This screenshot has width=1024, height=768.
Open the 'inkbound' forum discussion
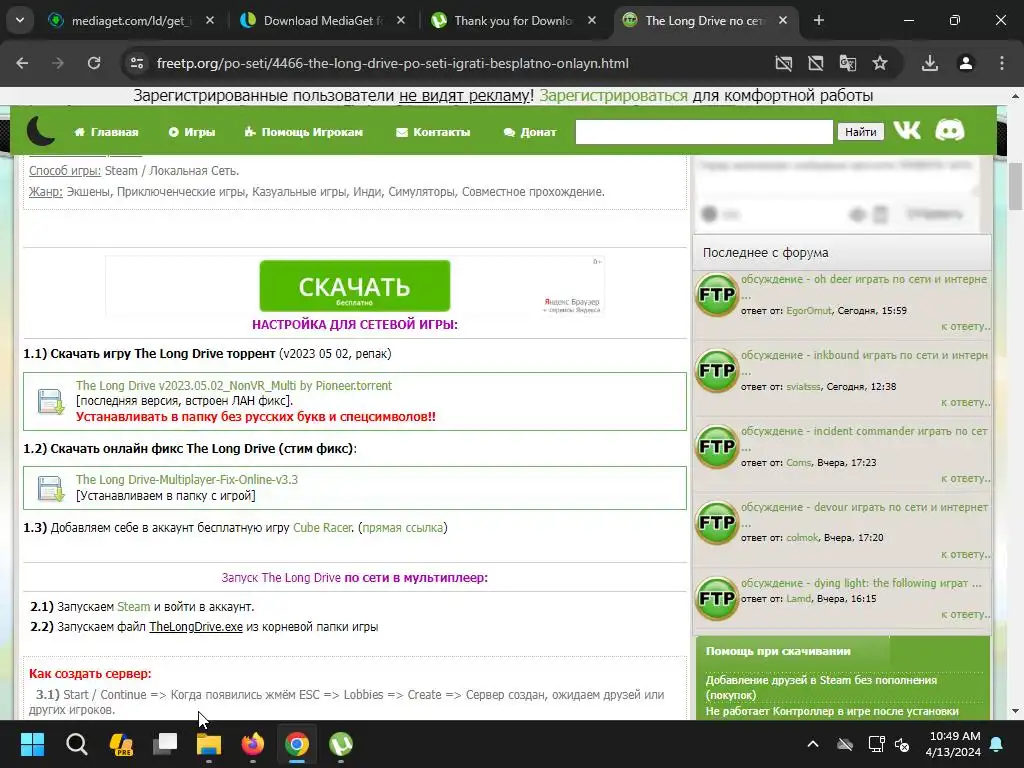coord(863,355)
